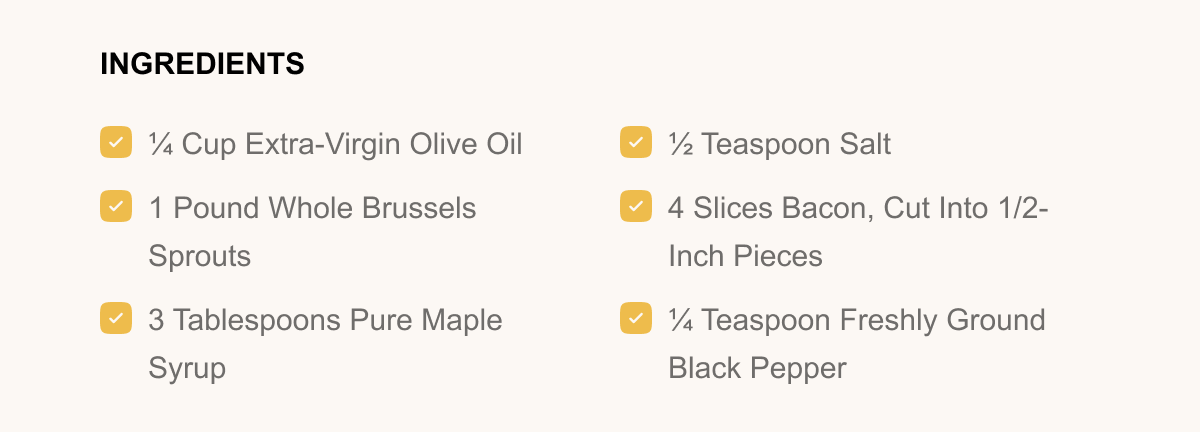The width and height of the screenshot is (1200, 432).
Task: Uncheck the Extra-Virgin Olive Oil checkbox
Action: 116,142
